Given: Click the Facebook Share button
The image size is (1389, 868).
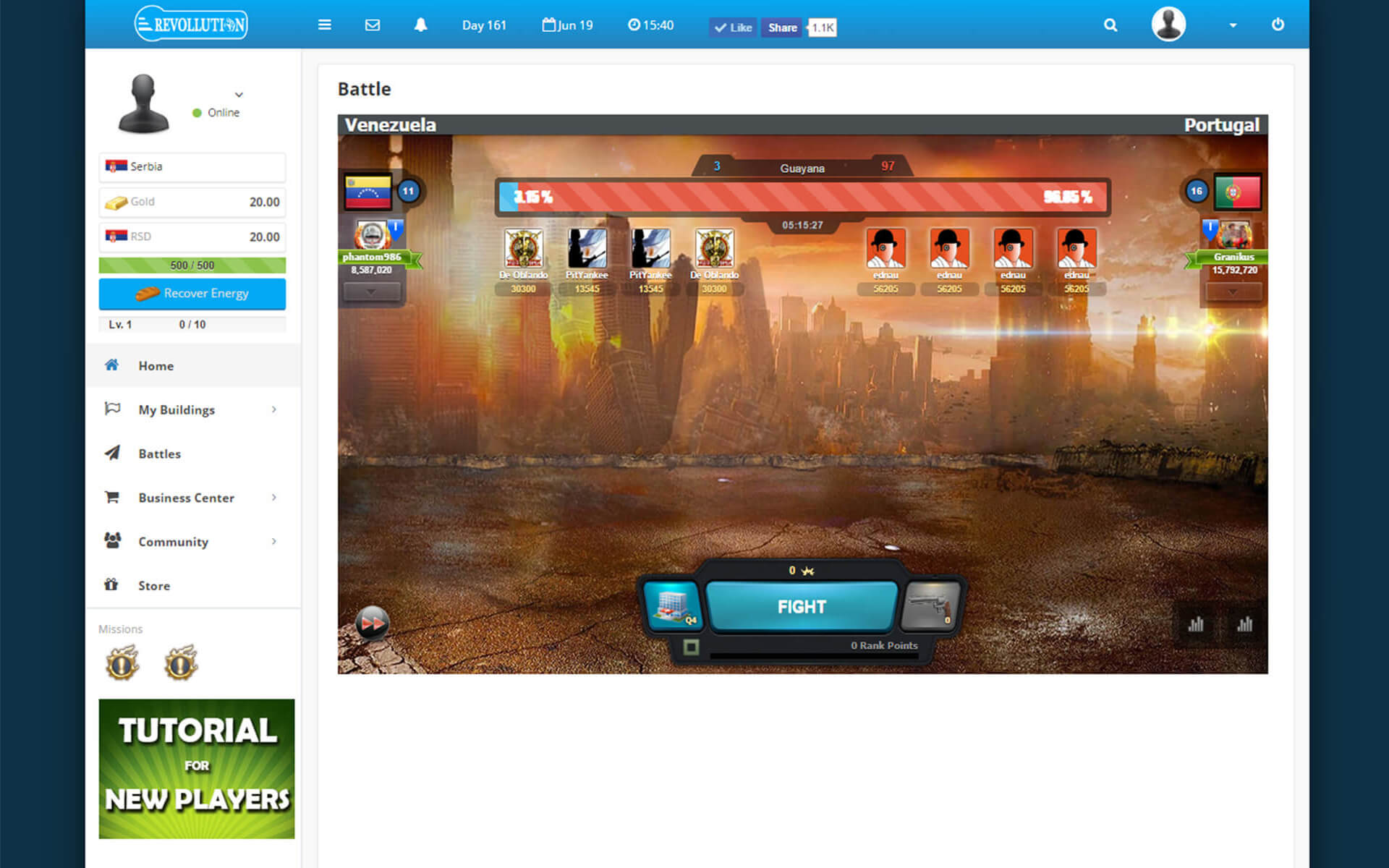Looking at the screenshot, I should coord(782,27).
